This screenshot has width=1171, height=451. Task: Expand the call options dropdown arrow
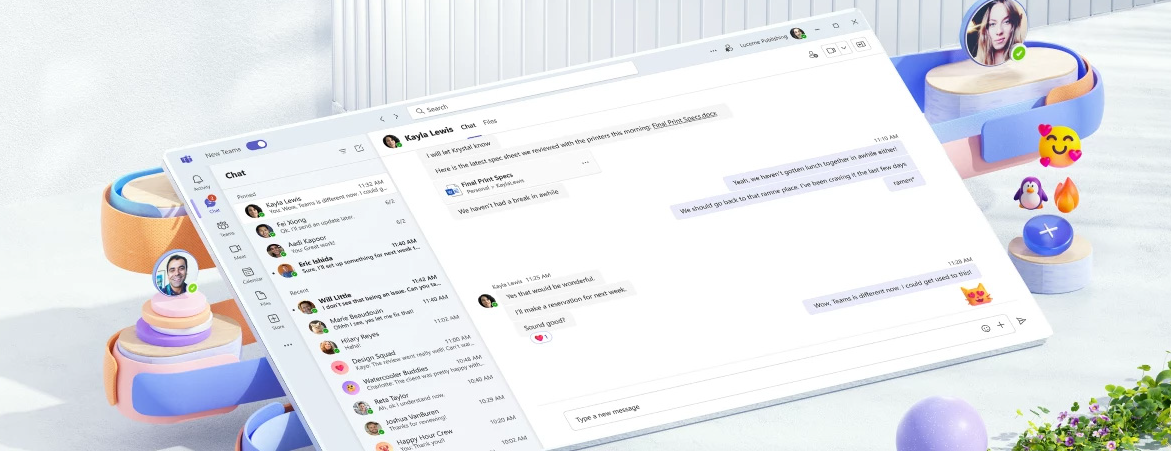coord(845,48)
